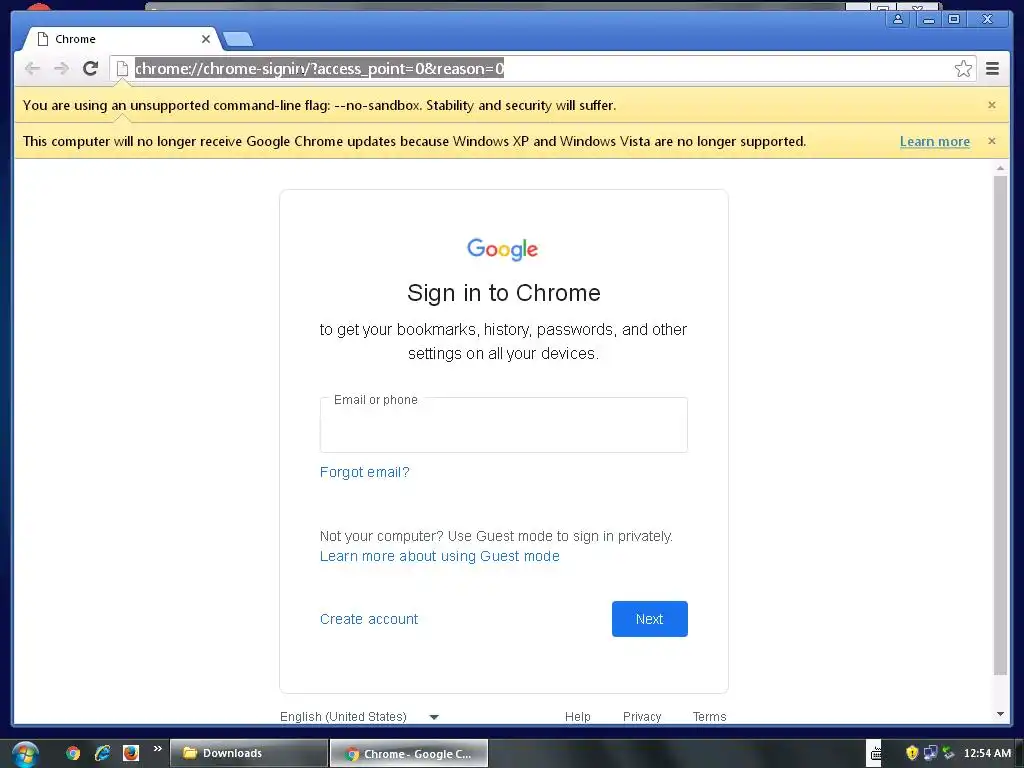1024x768 pixels.
Task: Bookmark this page with the star icon
Action: (963, 69)
